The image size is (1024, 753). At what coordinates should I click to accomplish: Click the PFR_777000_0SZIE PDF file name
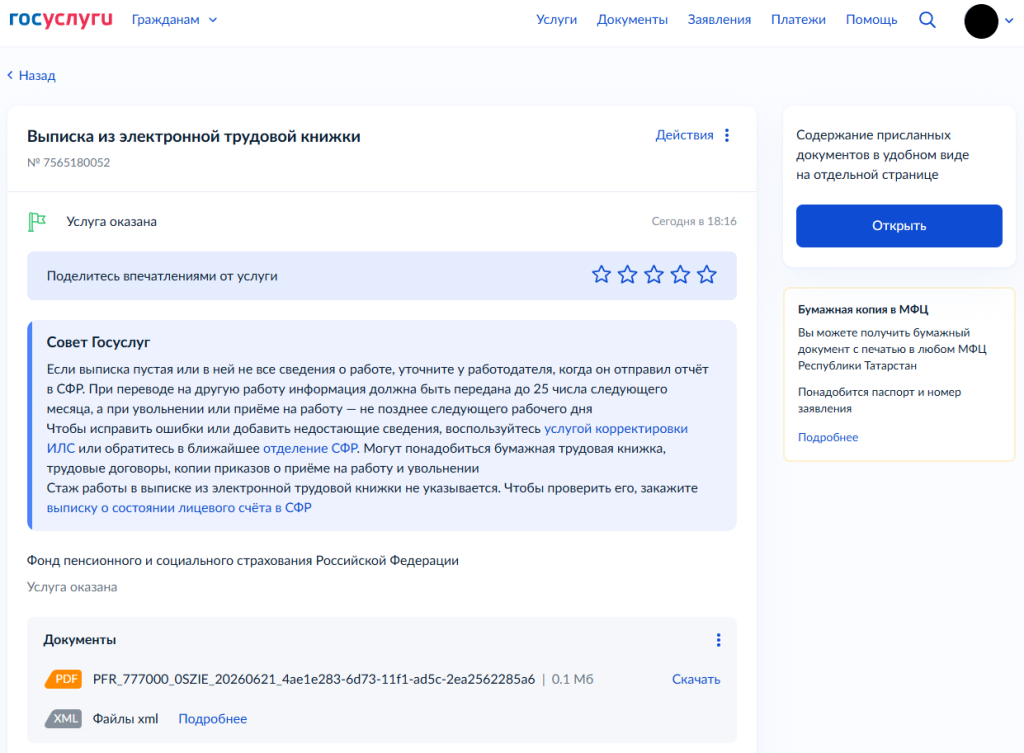(313, 679)
